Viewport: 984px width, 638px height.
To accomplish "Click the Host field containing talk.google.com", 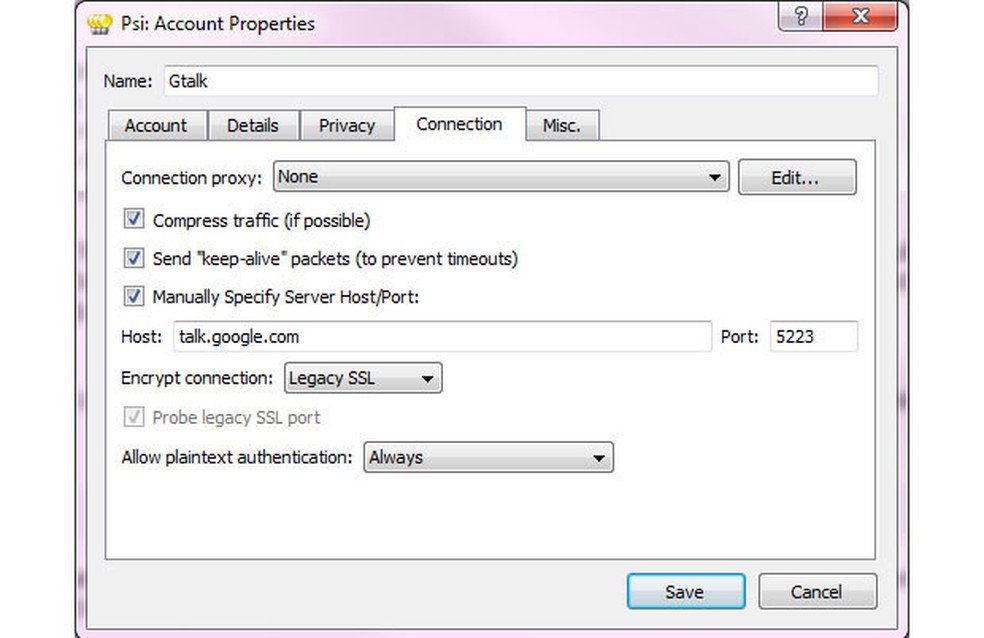I will (441, 337).
